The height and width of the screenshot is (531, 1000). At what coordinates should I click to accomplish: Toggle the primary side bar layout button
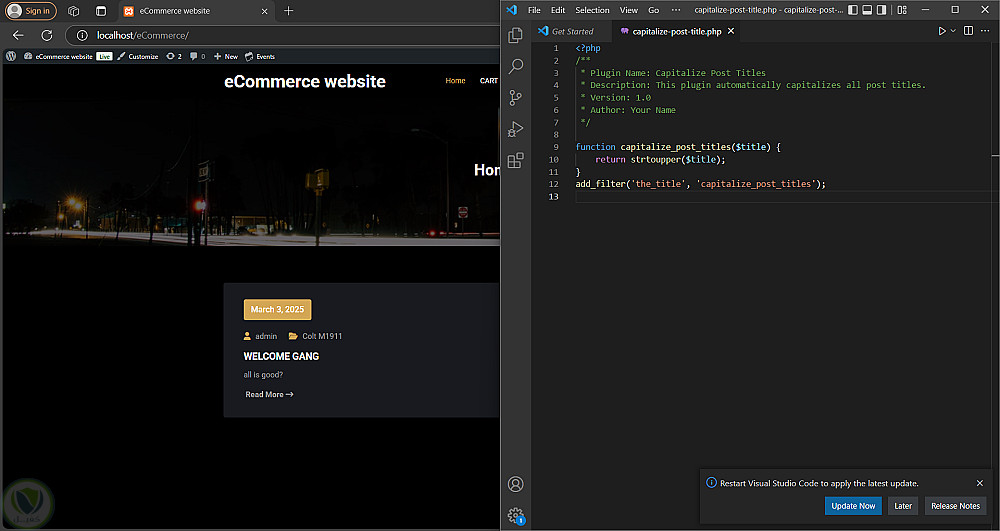click(x=853, y=10)
